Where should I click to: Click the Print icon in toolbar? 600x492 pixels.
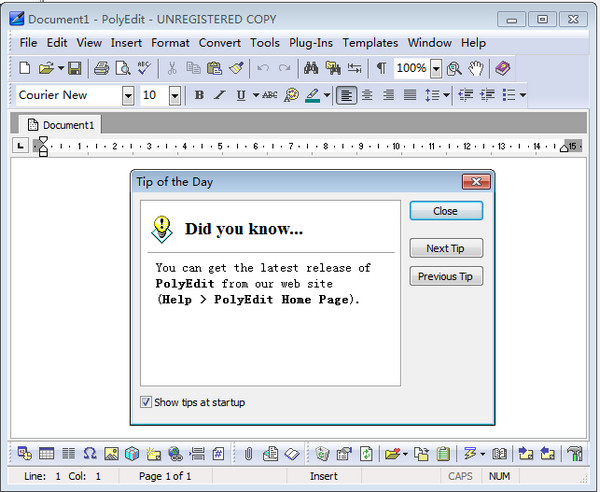tap(101, 68)
